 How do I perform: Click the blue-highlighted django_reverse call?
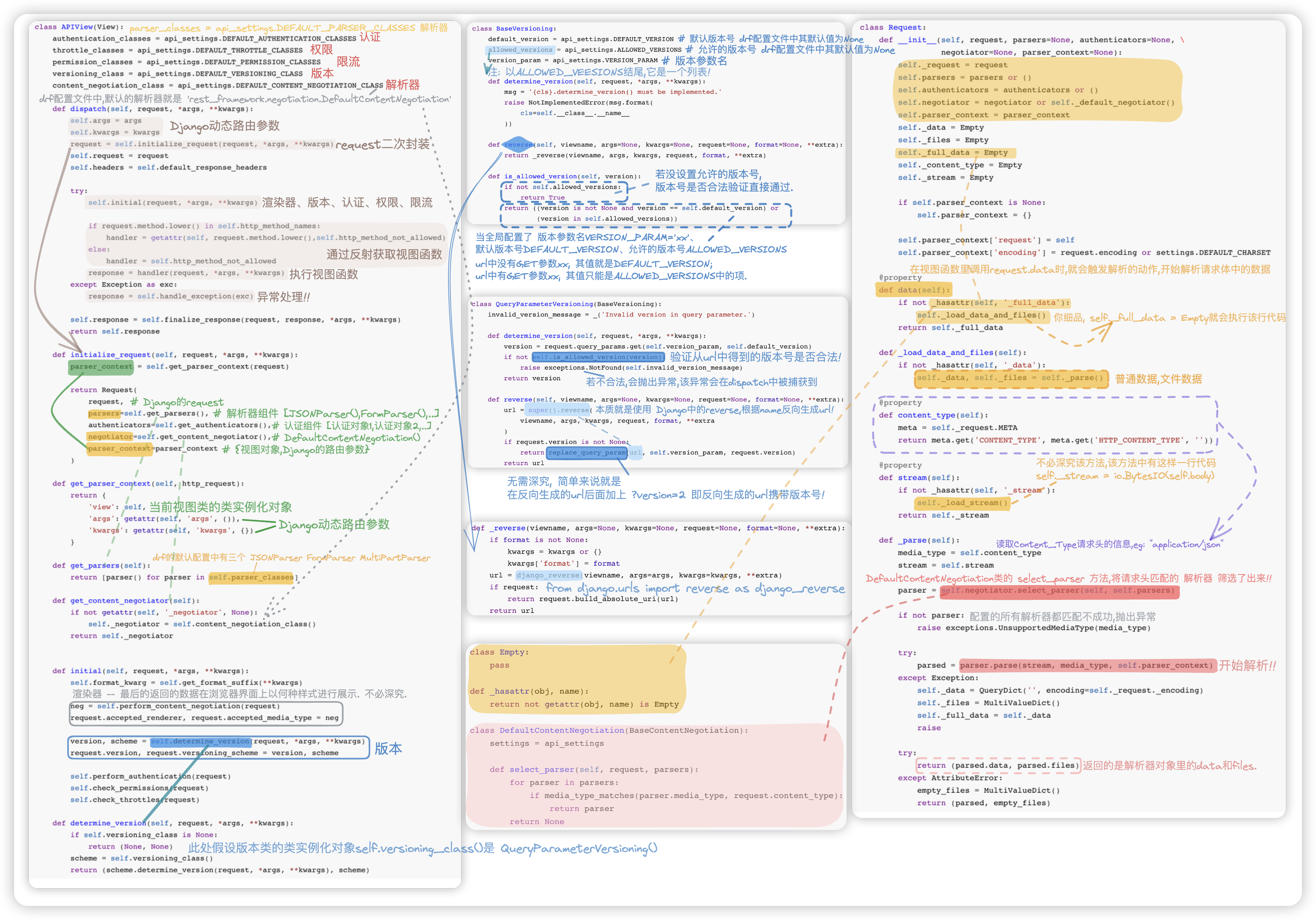[549, 575]
